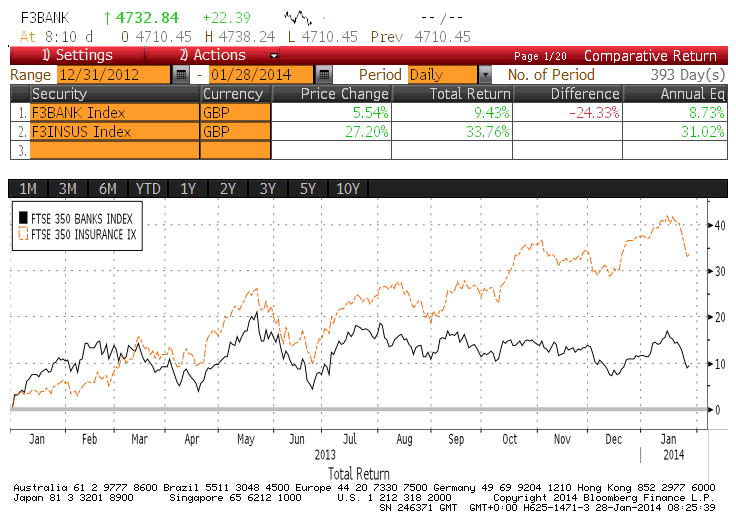Edit the F3INSUS Index security field
The height and width of the screenshot is (527, 736).
[x=115, y=131]
